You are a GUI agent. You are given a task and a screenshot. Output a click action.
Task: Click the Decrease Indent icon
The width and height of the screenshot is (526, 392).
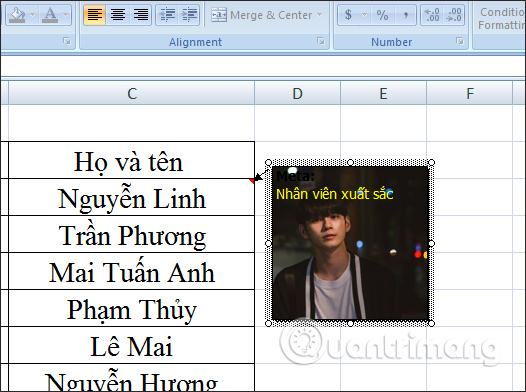click(167, 15)
